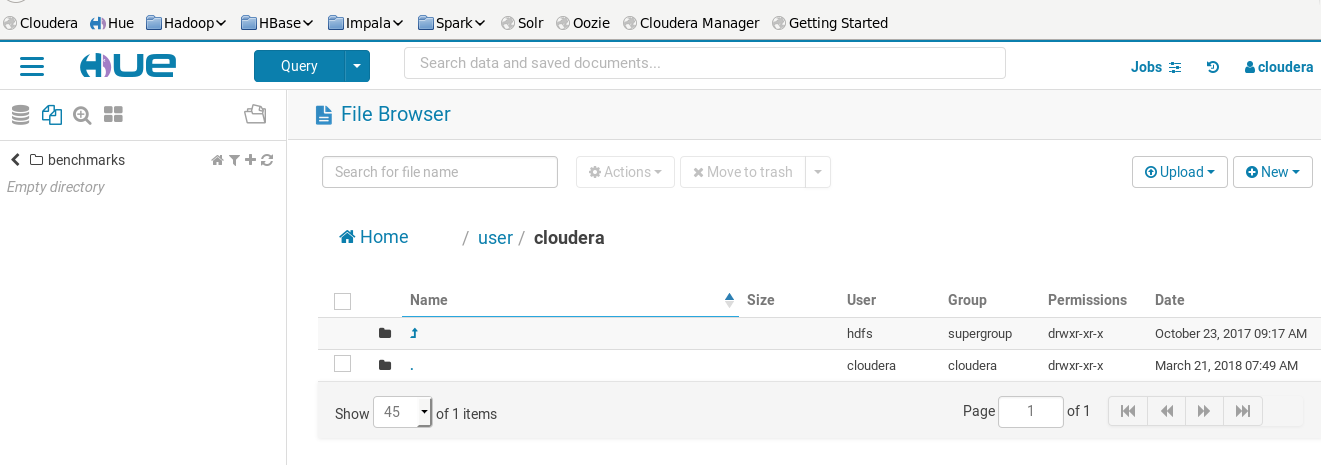The width and height of the screenshot is (1321, 465).
Task: Open the hamburger menu beside the Hue logo
Action: 32,67
